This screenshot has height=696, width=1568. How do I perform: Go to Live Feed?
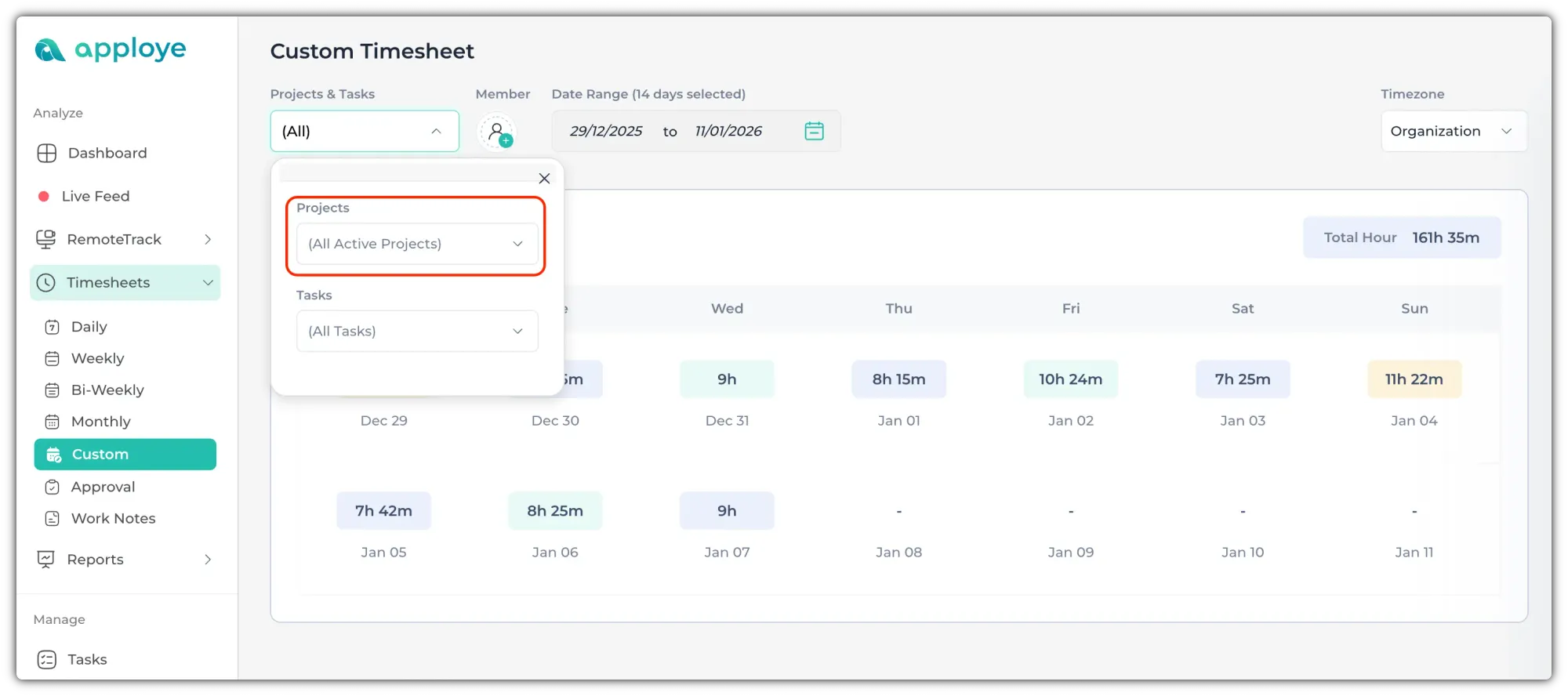(x=95, y=196)
